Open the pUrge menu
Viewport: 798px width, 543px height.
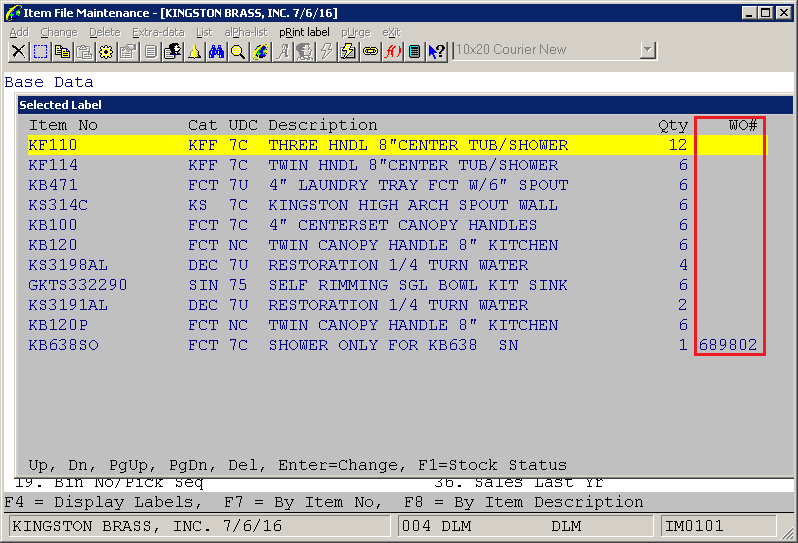(x=356, y=32)
